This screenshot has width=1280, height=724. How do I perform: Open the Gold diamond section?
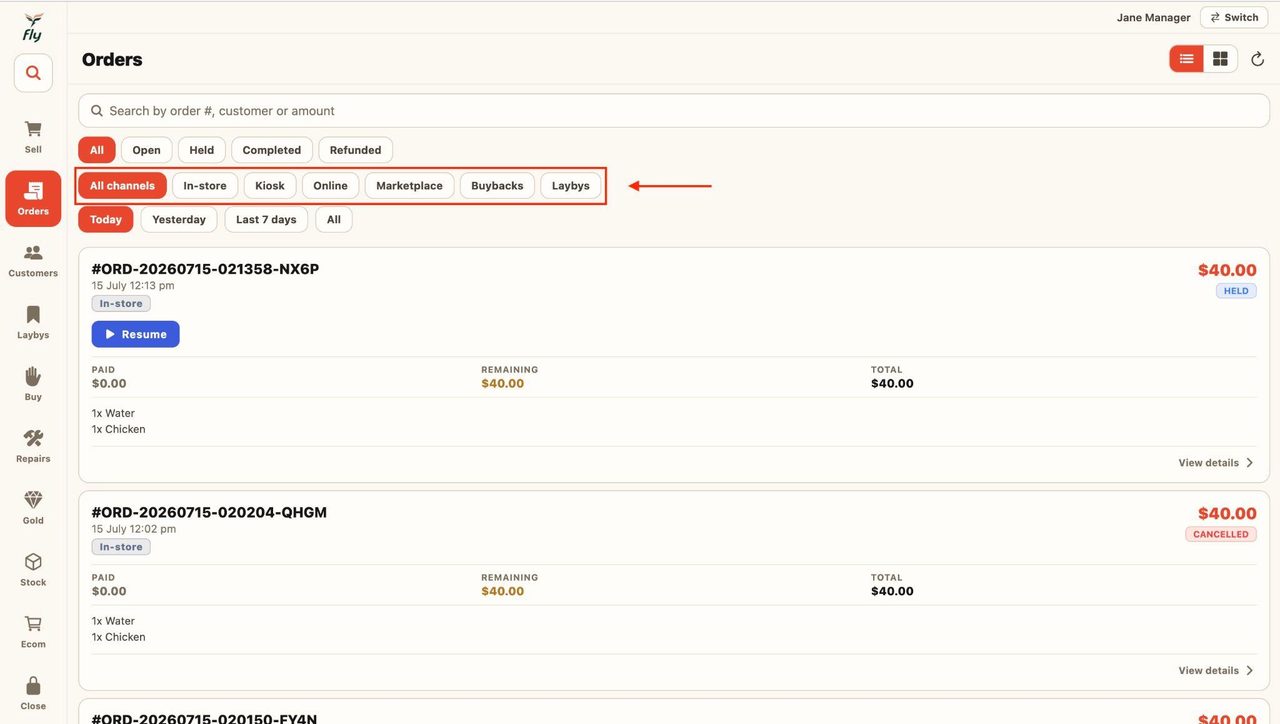tap(33, 508)
